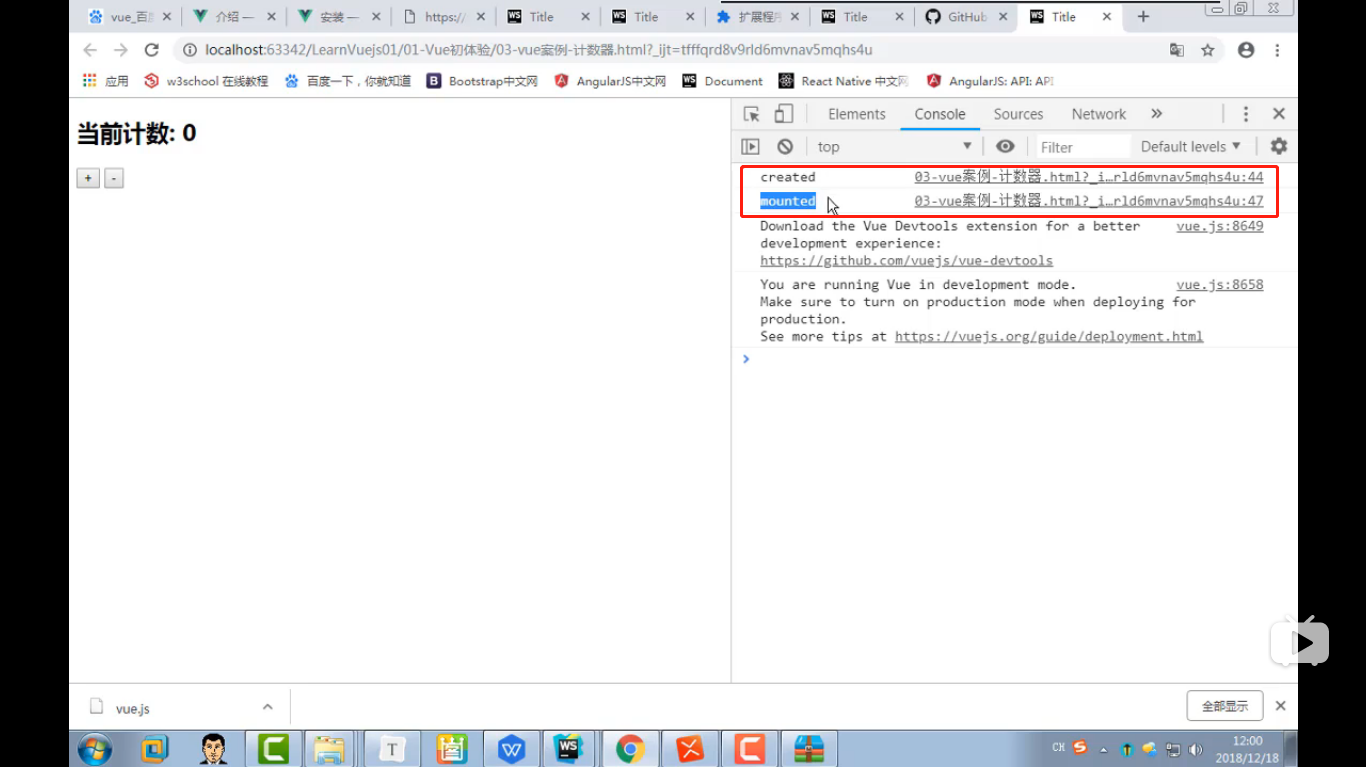The width and height of the screenshot is (1366, 767).
Task: Close the GitHub tab
Action: [x=1004, y=17]
